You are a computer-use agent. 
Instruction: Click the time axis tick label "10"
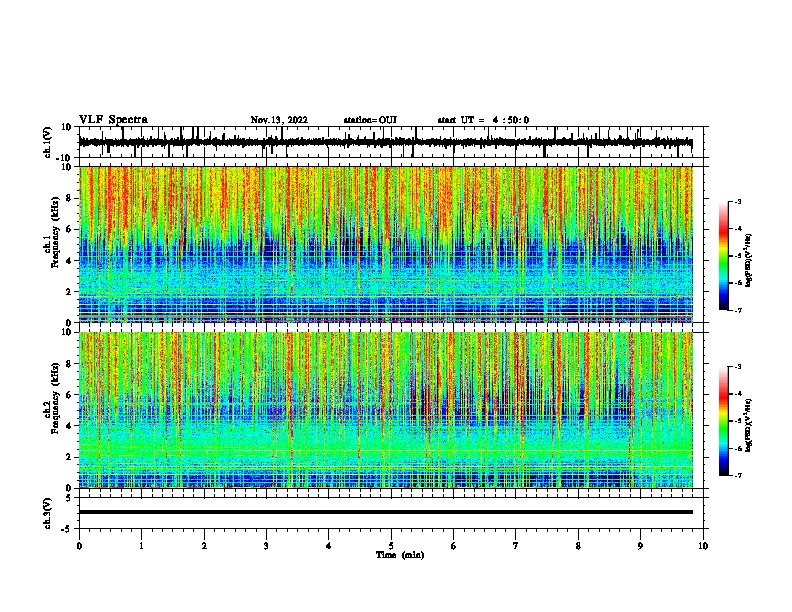pos(703,546)
